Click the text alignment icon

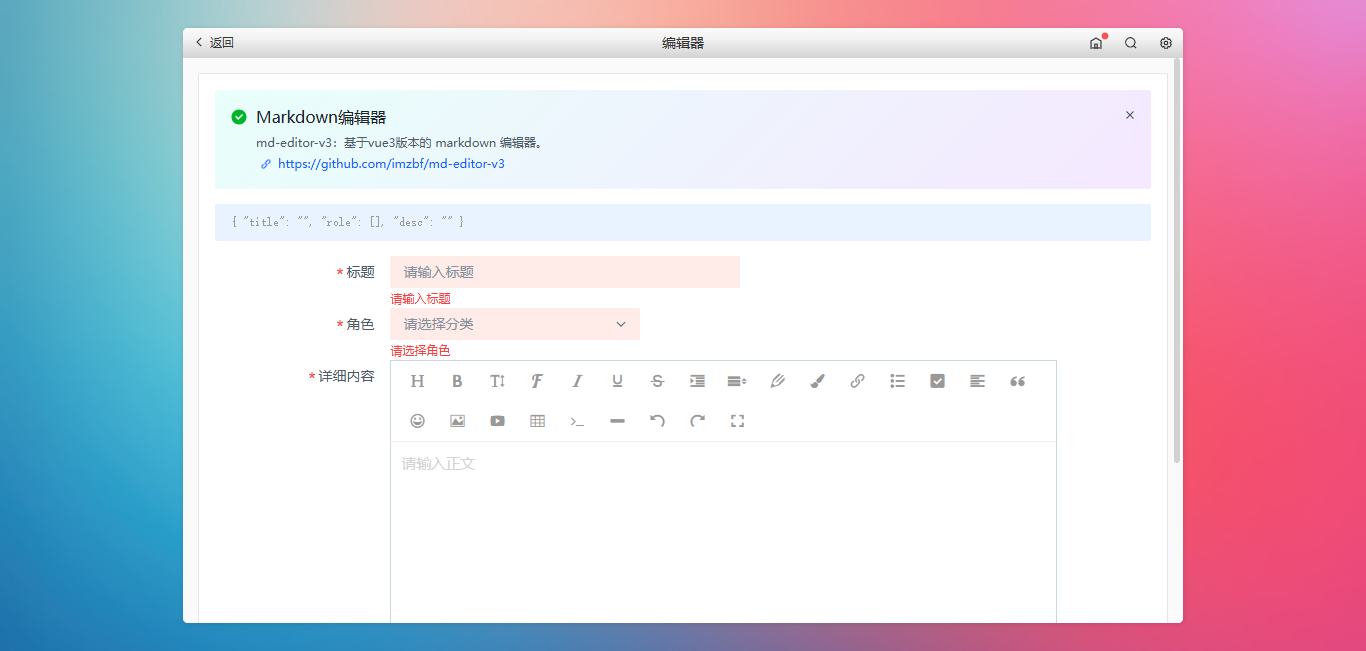[x=977, y=381]
